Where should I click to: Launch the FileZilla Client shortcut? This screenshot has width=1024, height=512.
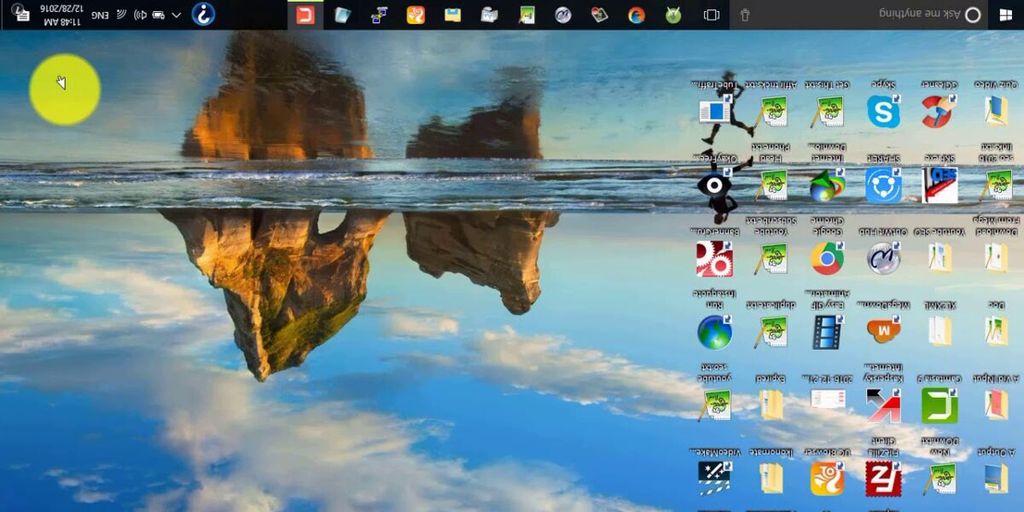click(883, 479)
